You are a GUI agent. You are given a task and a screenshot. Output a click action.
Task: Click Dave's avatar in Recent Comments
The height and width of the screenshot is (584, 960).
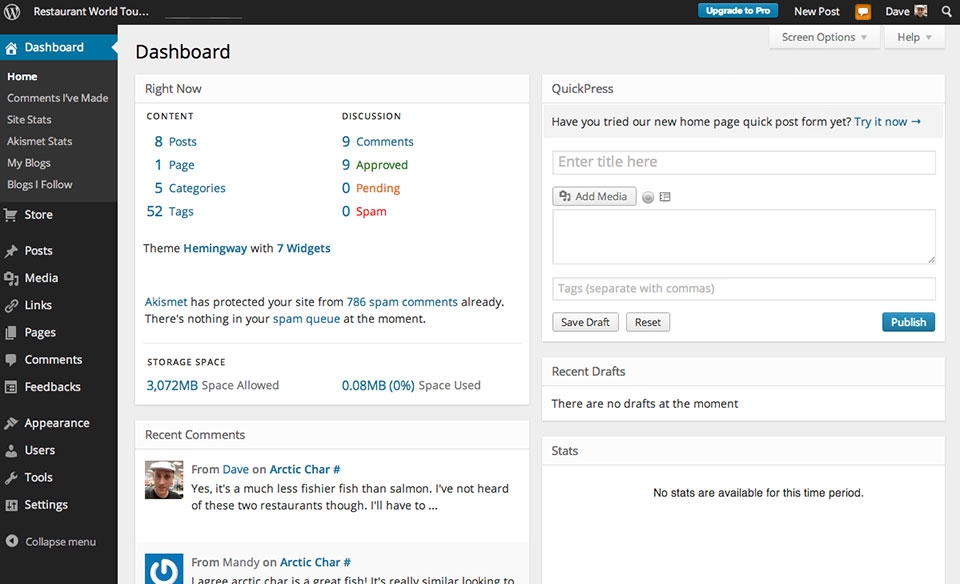(x=163, y=484)
